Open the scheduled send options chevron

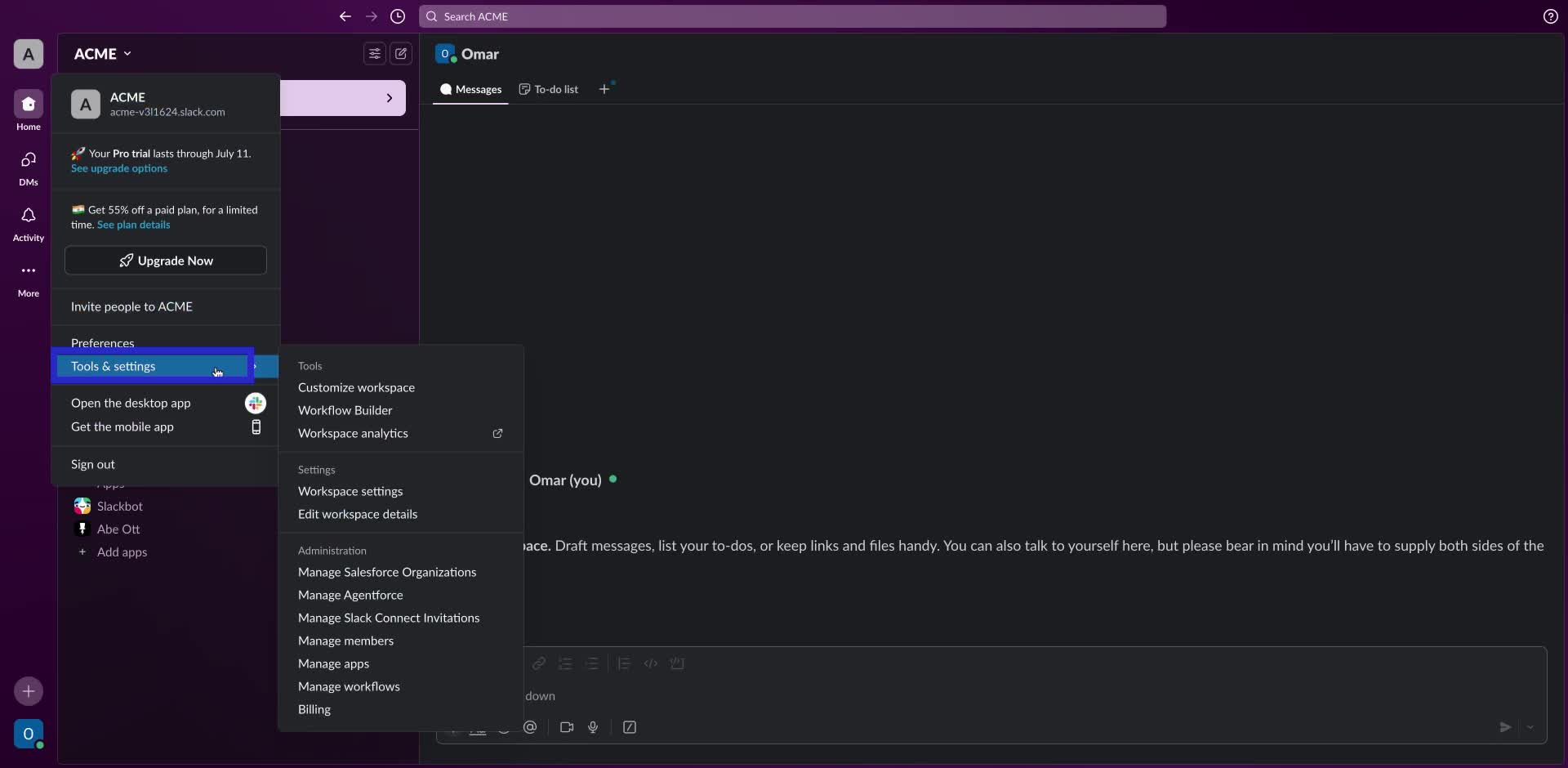pyautogui.click(x=1531, y=727)
